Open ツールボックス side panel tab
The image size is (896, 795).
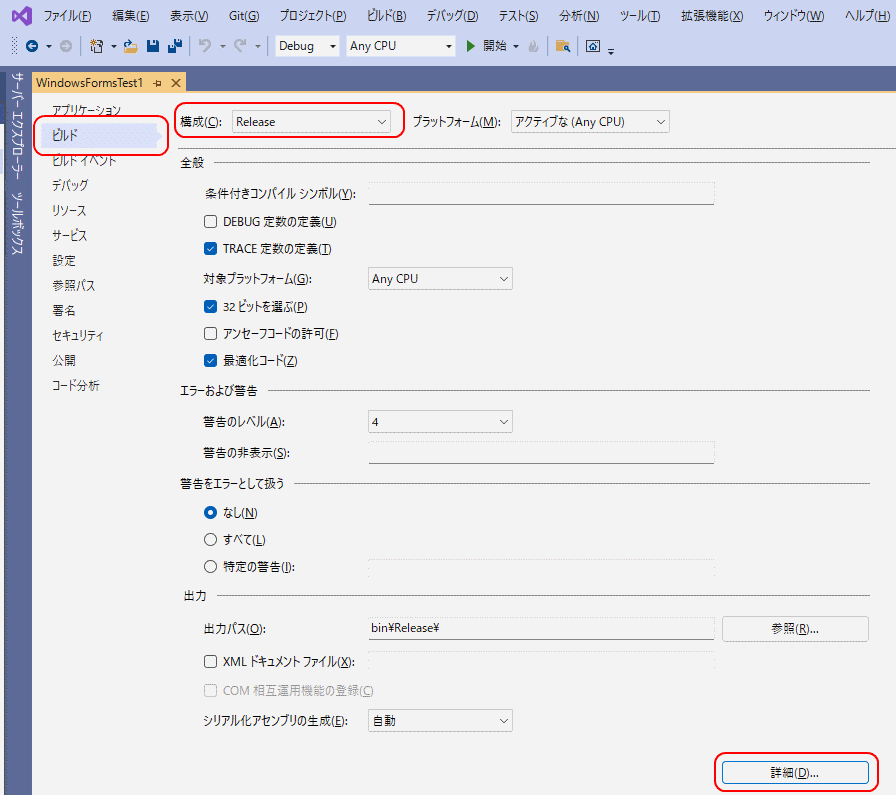click(x=18, y=224)
